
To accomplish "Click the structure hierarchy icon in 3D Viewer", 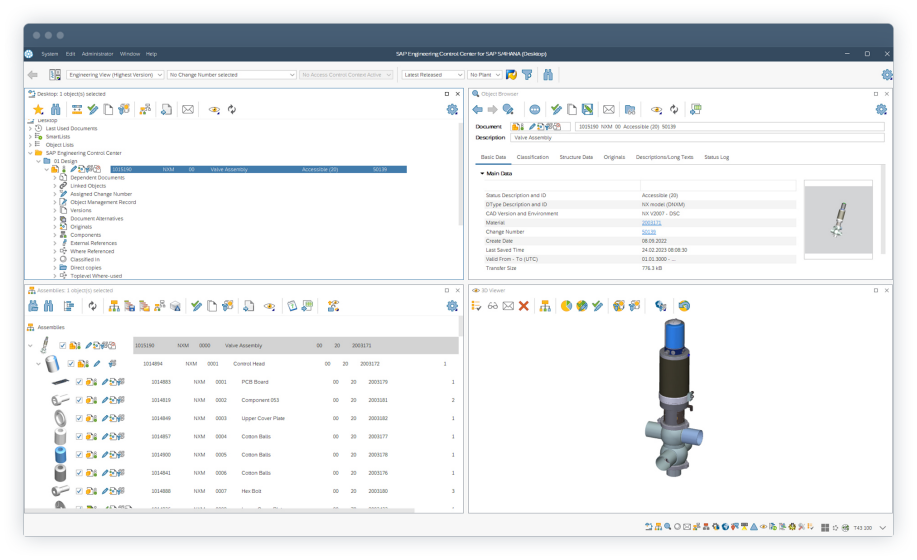I will point(545,306).
